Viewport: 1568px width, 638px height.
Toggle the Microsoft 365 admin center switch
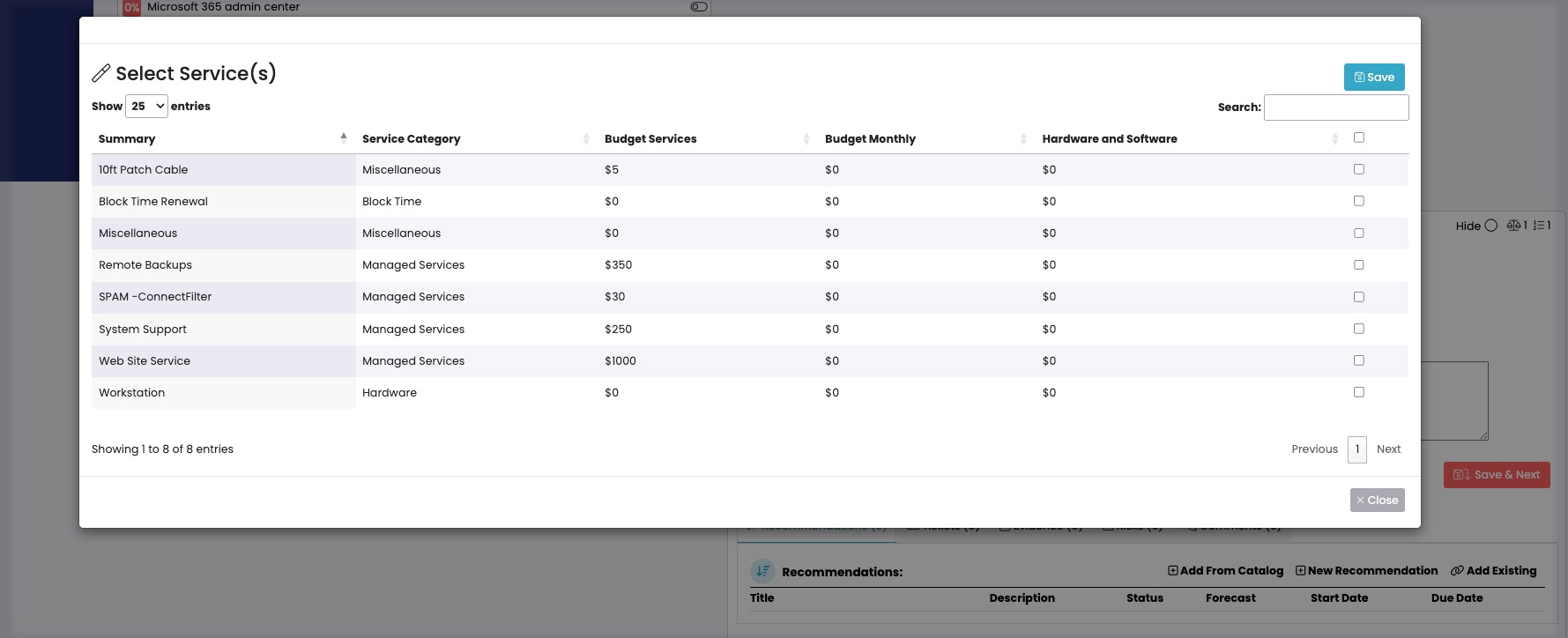[699, 6]
